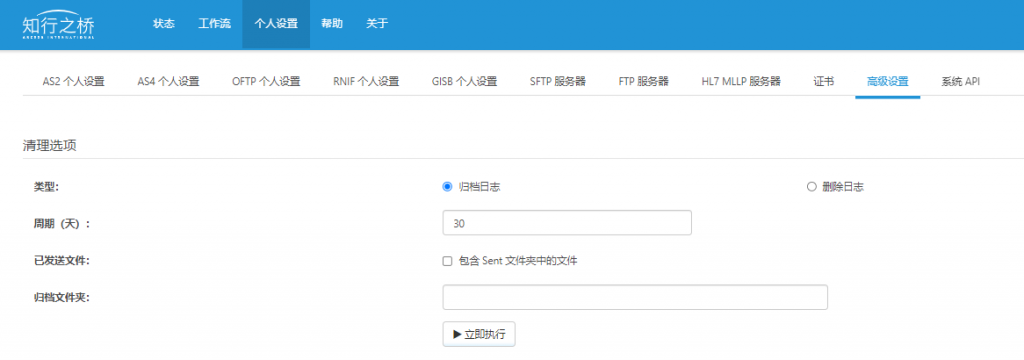Select 个人设置 in the top navigation
The image size is (1024, 360).
click(276, 24)
